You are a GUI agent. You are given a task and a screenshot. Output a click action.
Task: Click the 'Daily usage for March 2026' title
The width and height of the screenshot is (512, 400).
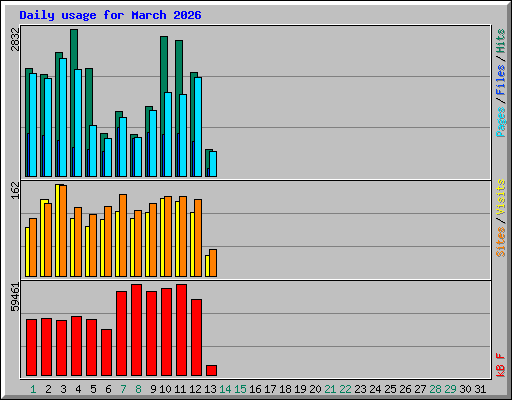110,15
